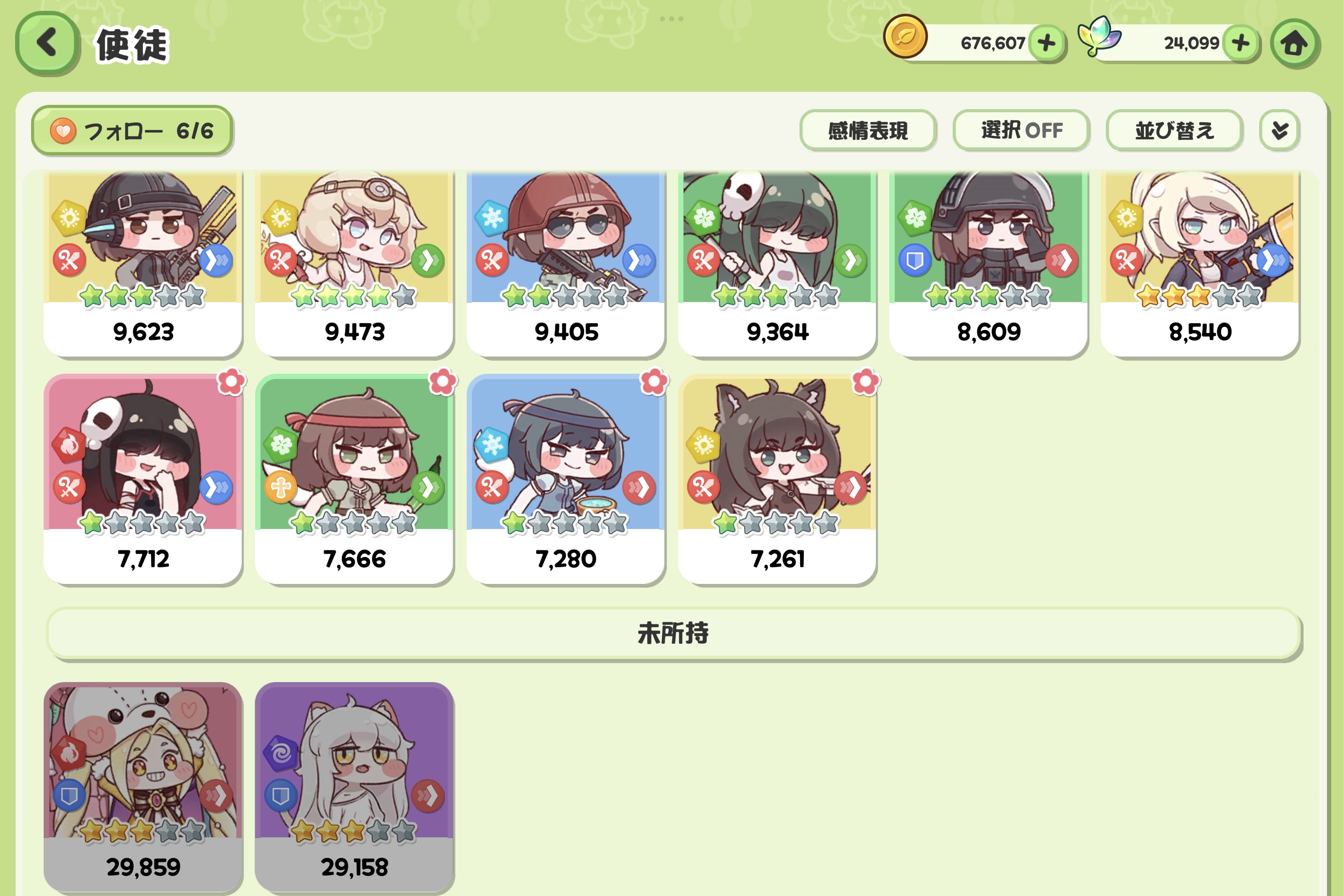Go back with the left arrow button
This screenshot has height=896, width=1343.
47,44
